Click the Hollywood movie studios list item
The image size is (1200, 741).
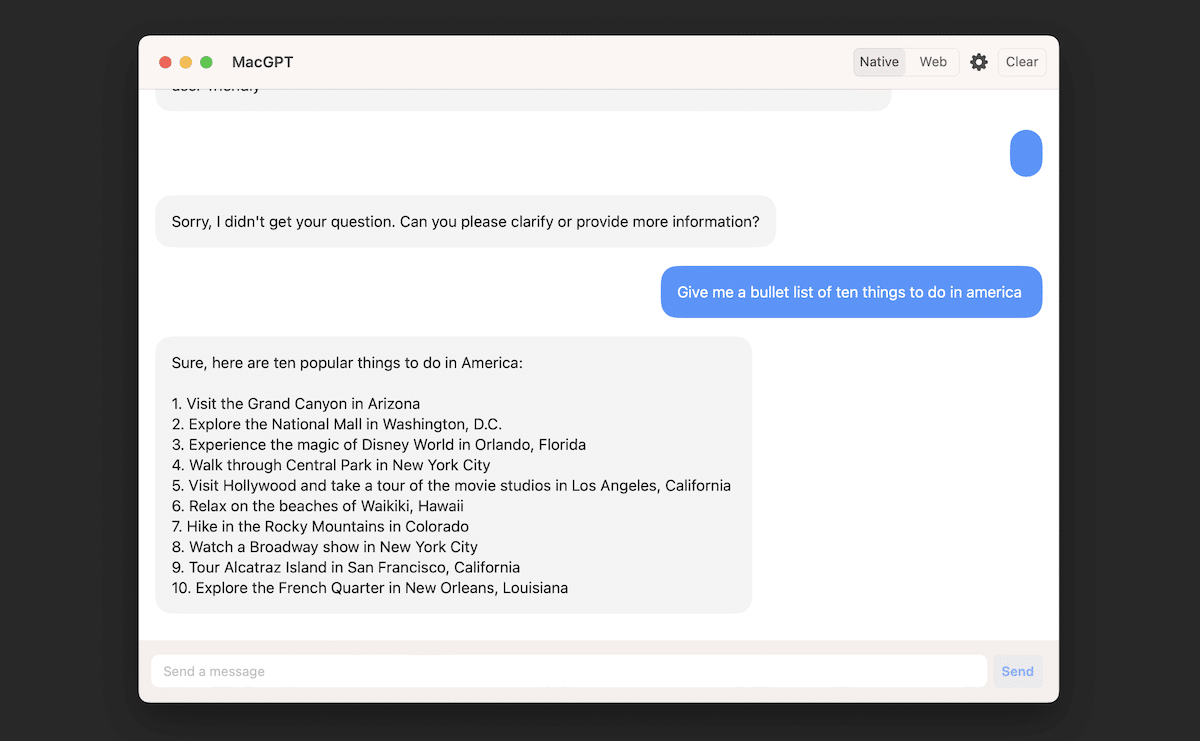tap(451, 486)
